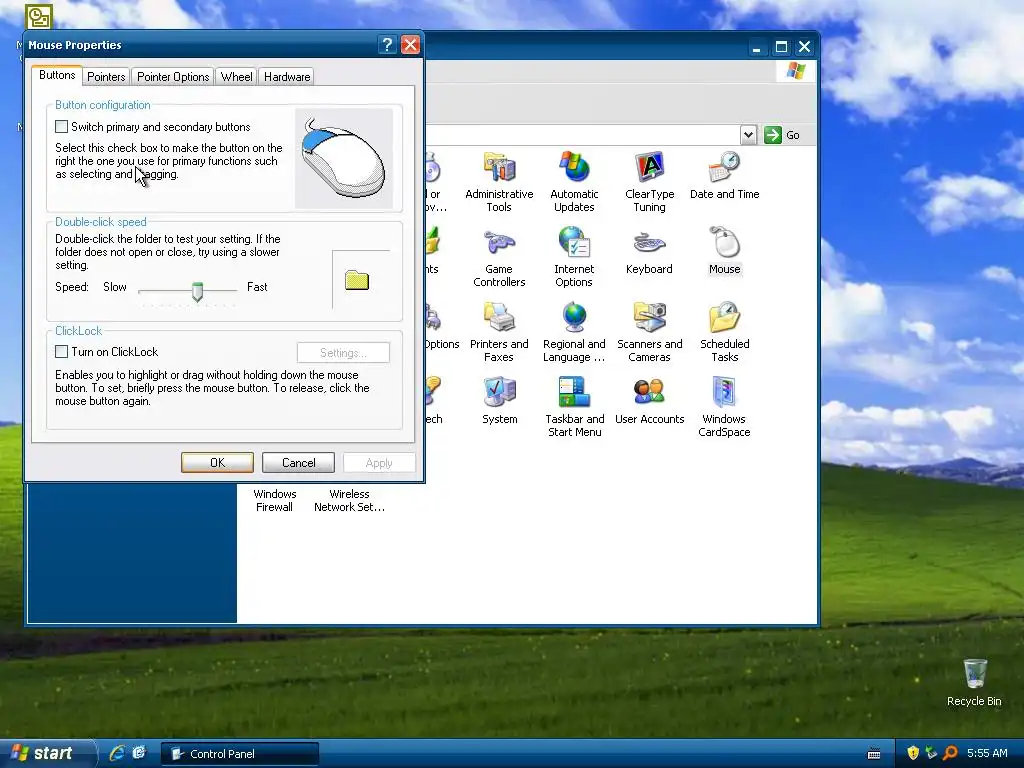This screenshot has height=768, width=1024.
Task: Click the ClickLock Settings button
Action: [344, 353]
